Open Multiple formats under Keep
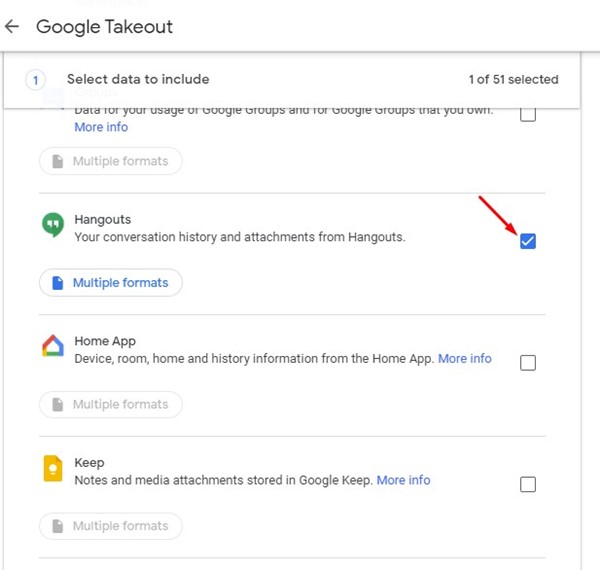 click(x=111, y=526)
